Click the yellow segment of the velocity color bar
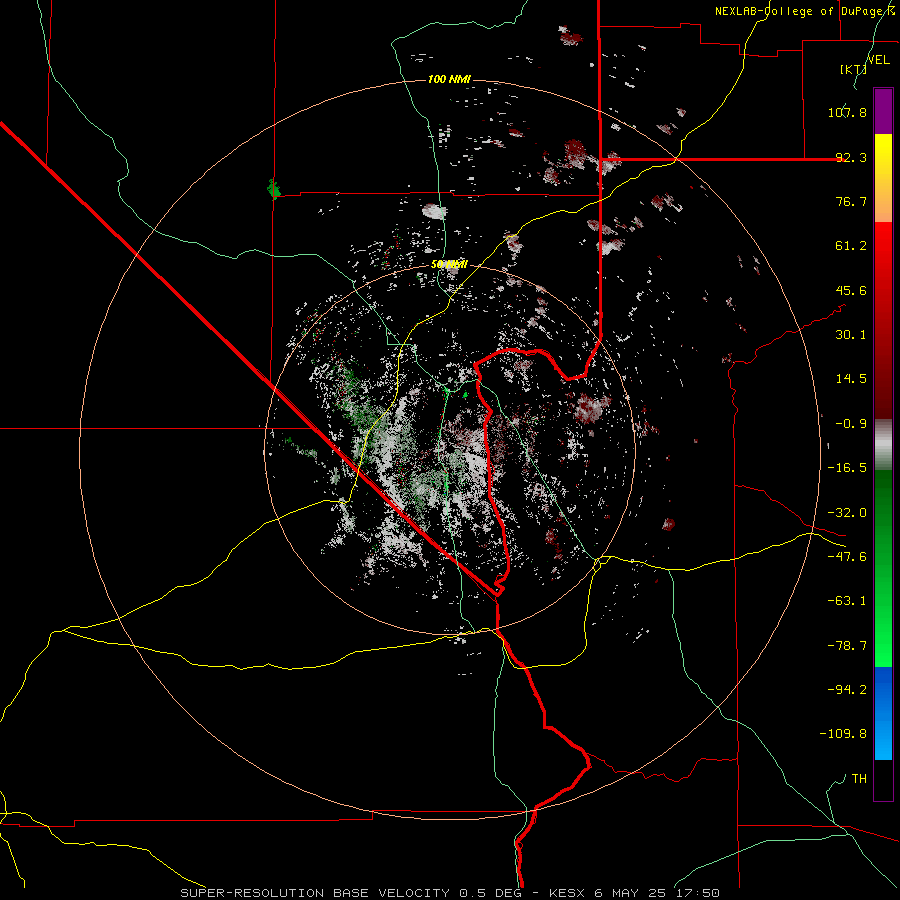 (883, 178)
